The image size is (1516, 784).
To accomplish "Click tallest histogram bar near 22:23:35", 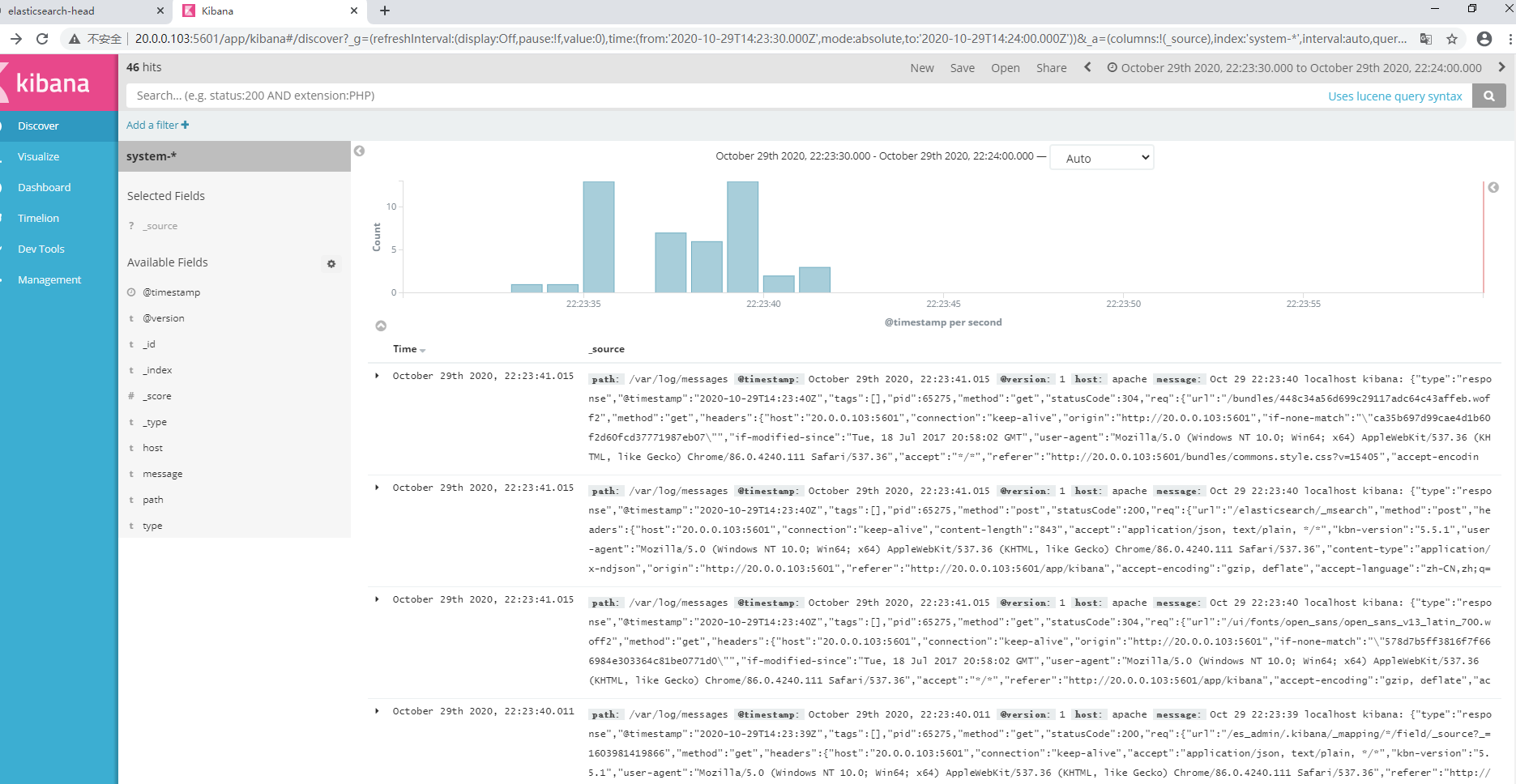I will pos(599,236).
